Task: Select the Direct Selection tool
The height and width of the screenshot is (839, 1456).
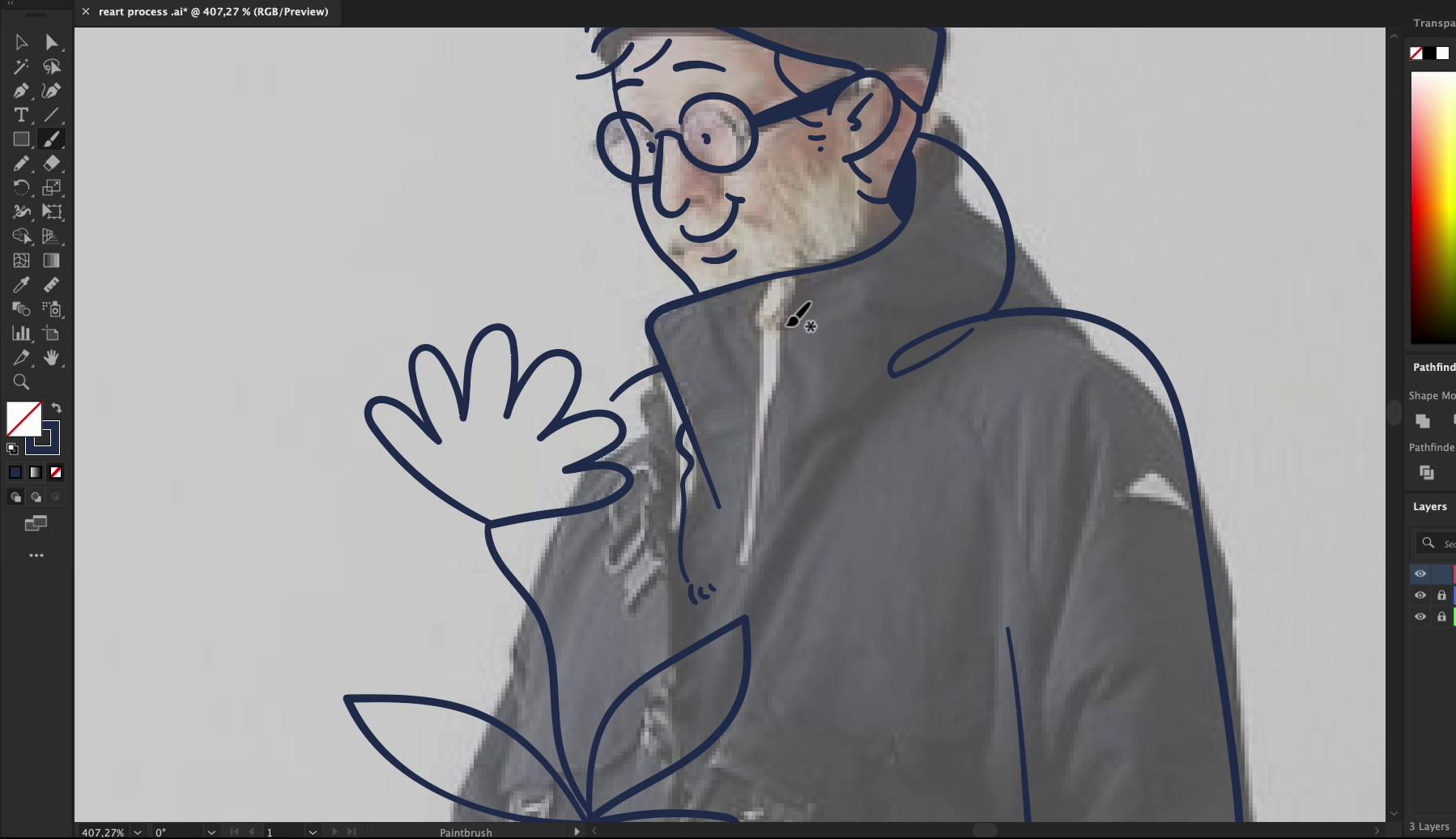Action: [52, 42]
